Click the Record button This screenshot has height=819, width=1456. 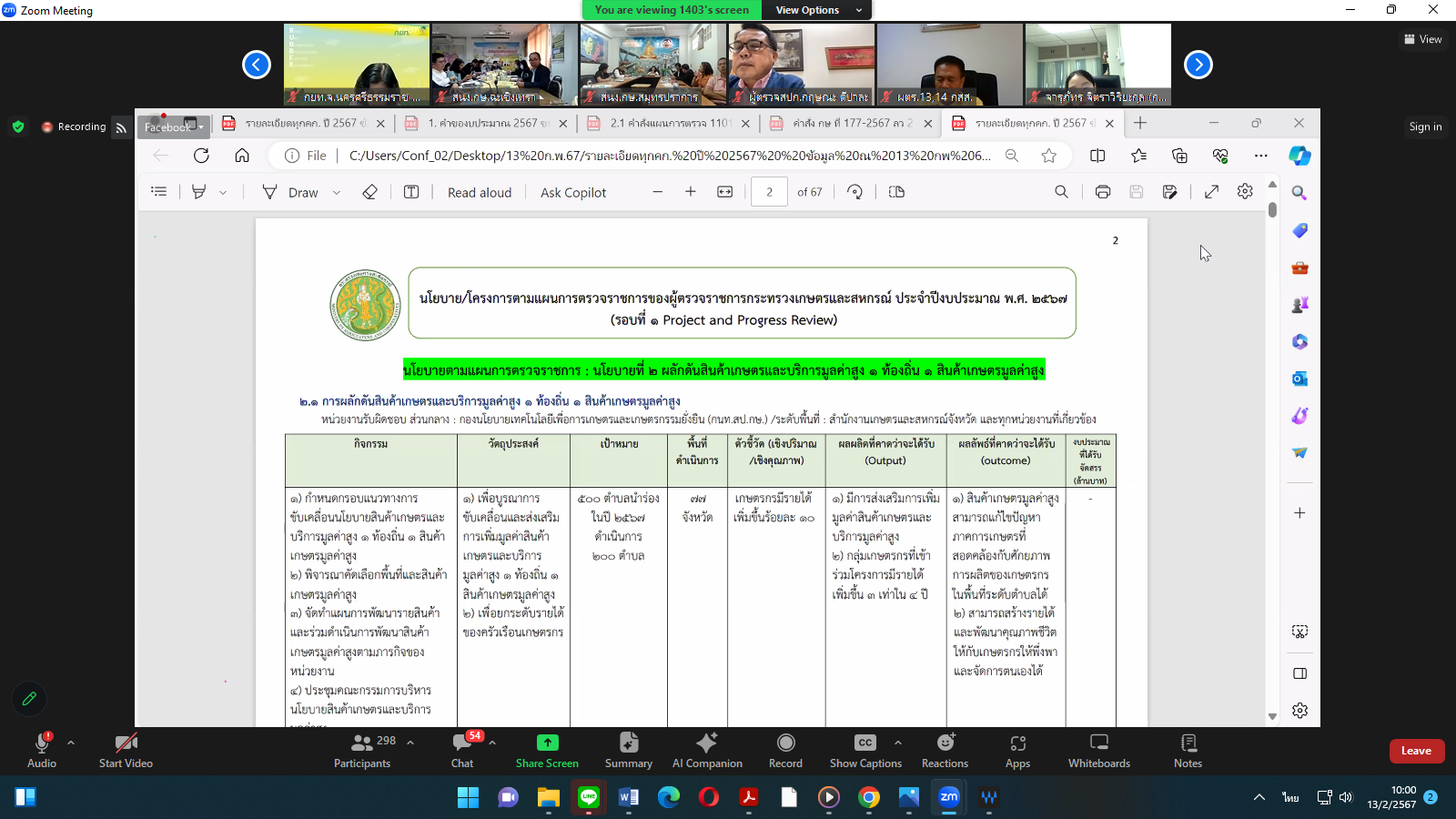point(785,751)
